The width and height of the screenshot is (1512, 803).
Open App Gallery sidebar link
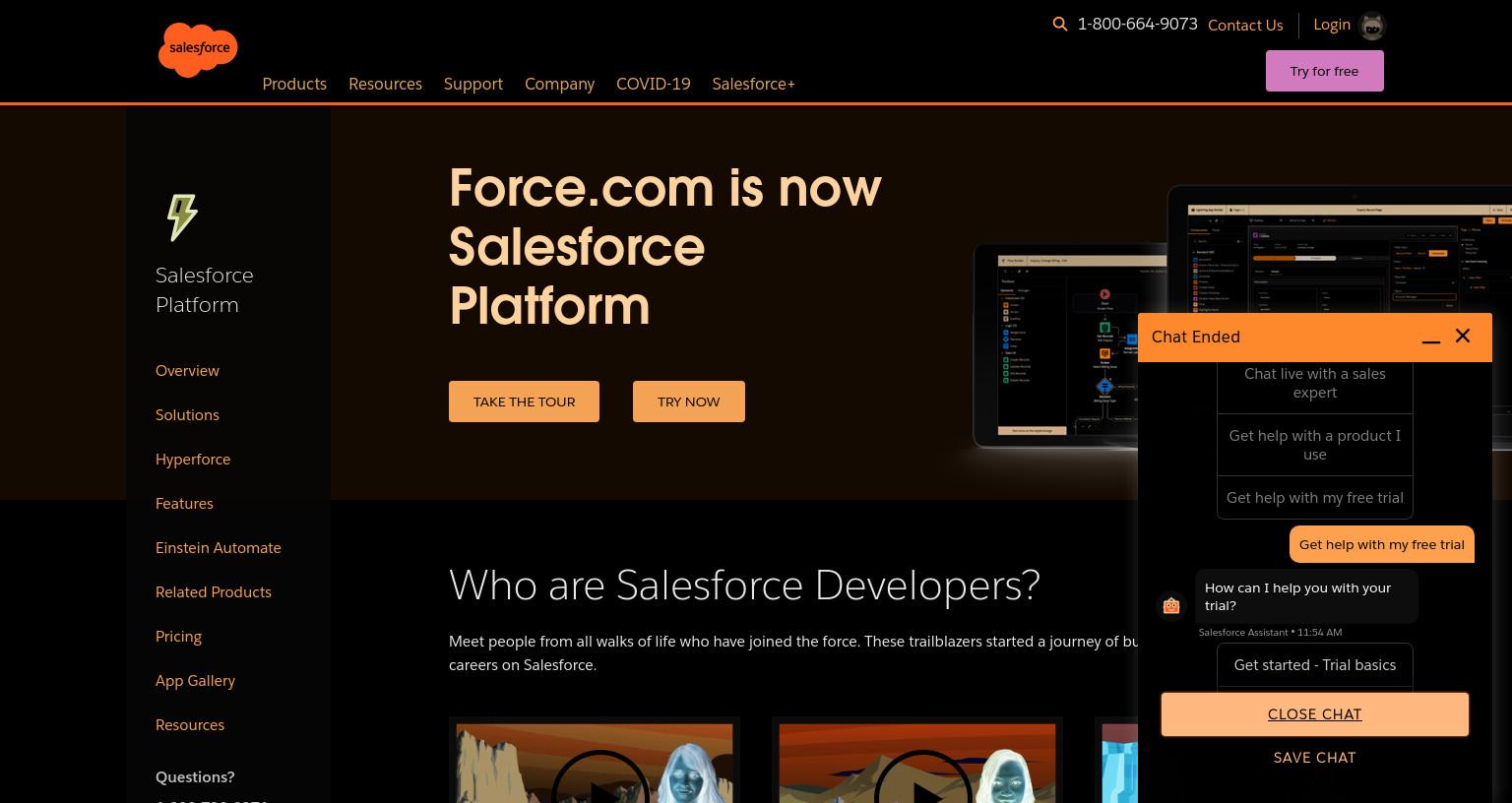coord(195,681)
